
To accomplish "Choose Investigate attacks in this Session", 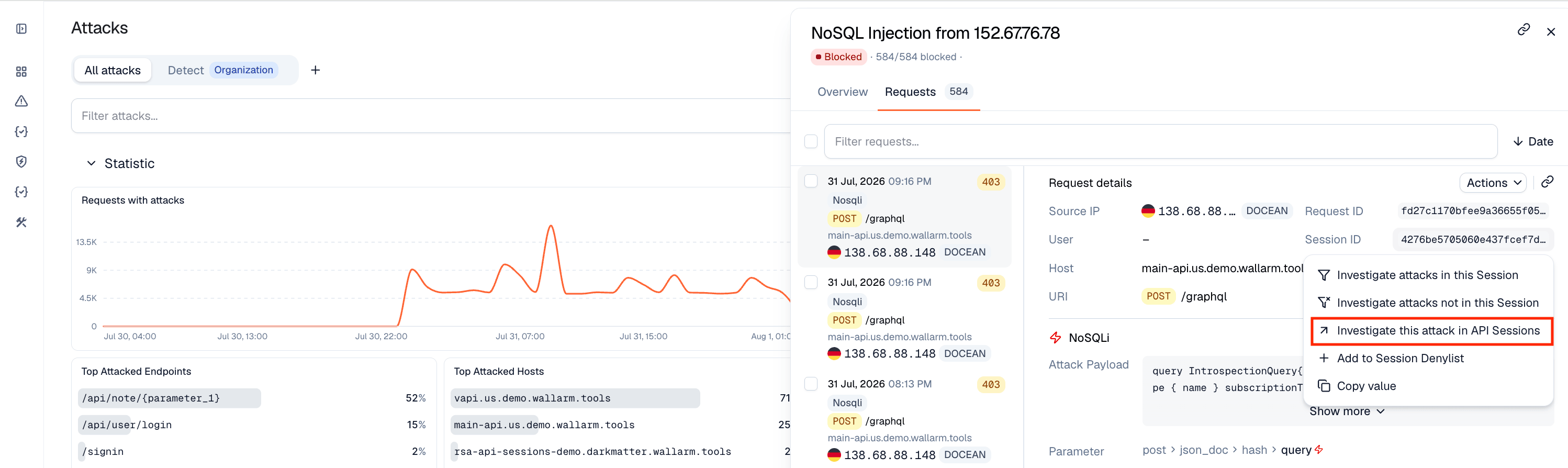I will 1427,275.
